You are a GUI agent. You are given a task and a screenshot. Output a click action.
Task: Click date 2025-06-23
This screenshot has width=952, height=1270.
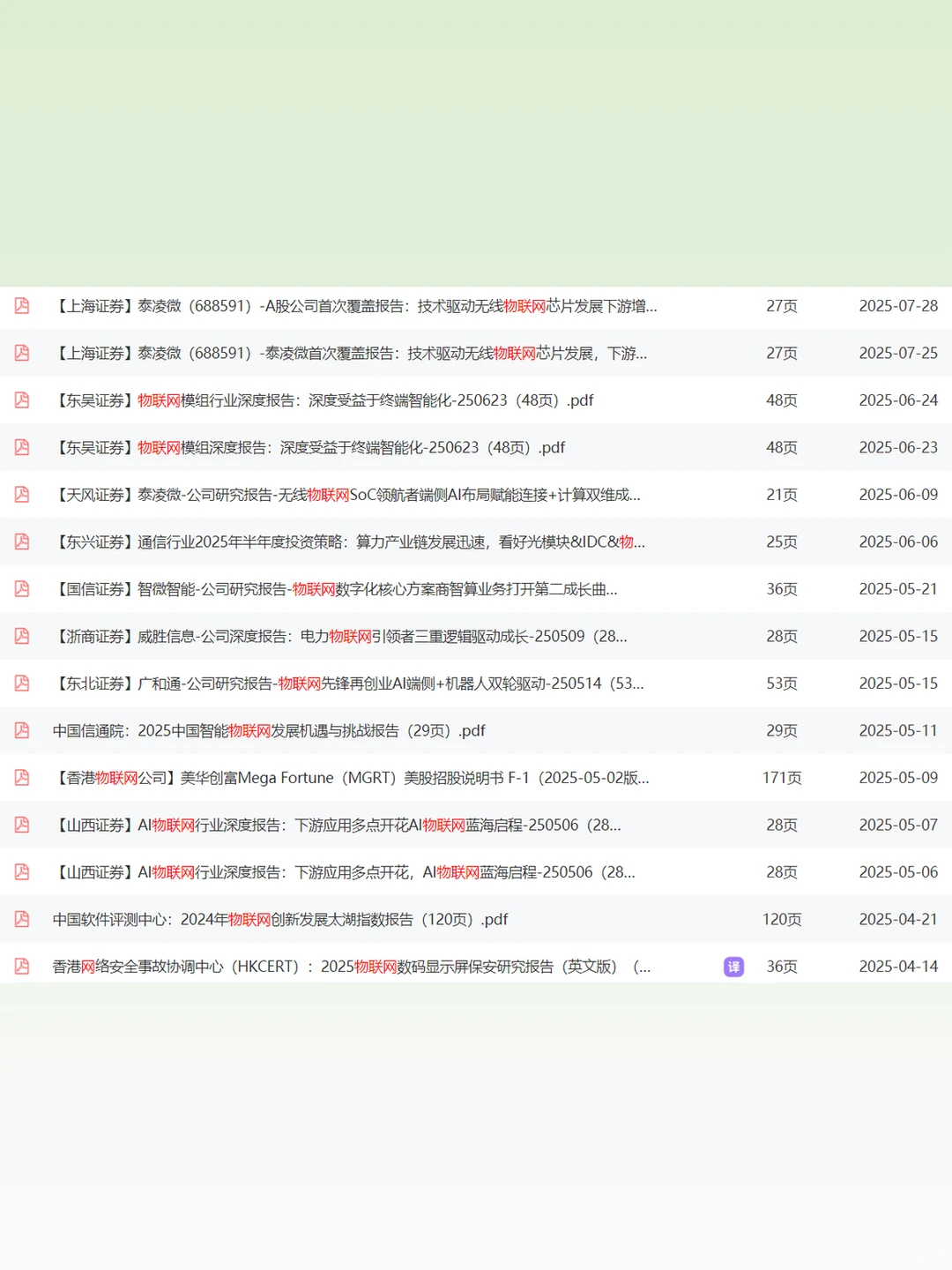tap(898, 447)
